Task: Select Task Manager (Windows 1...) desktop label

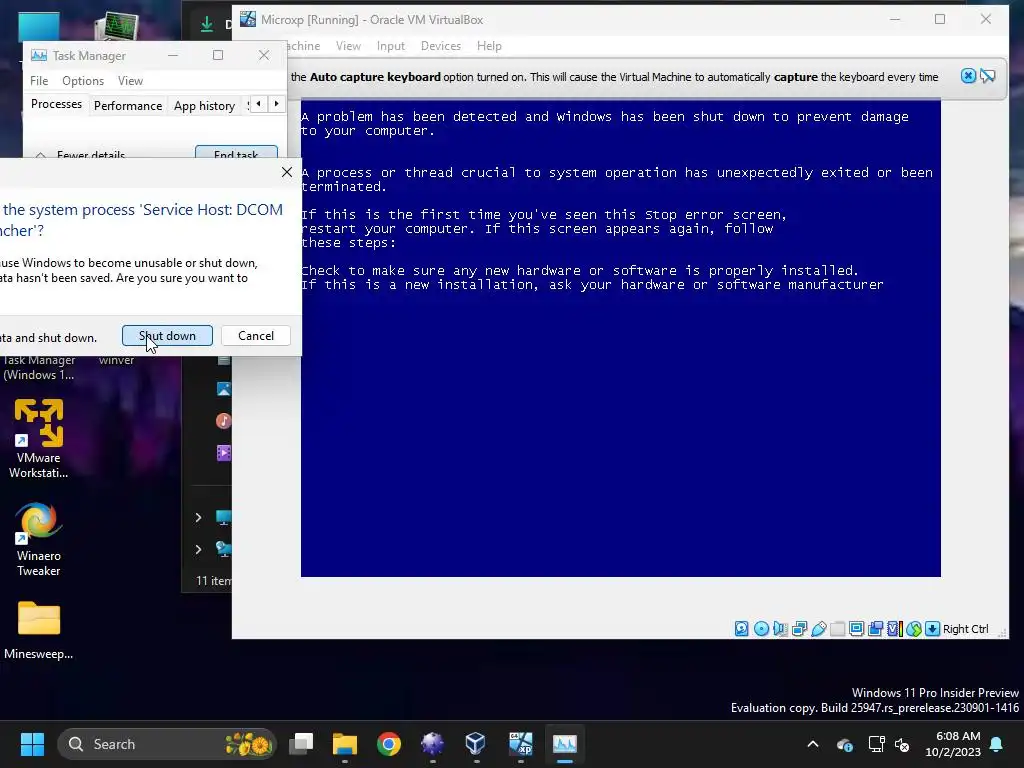Action: click(39, 368)
